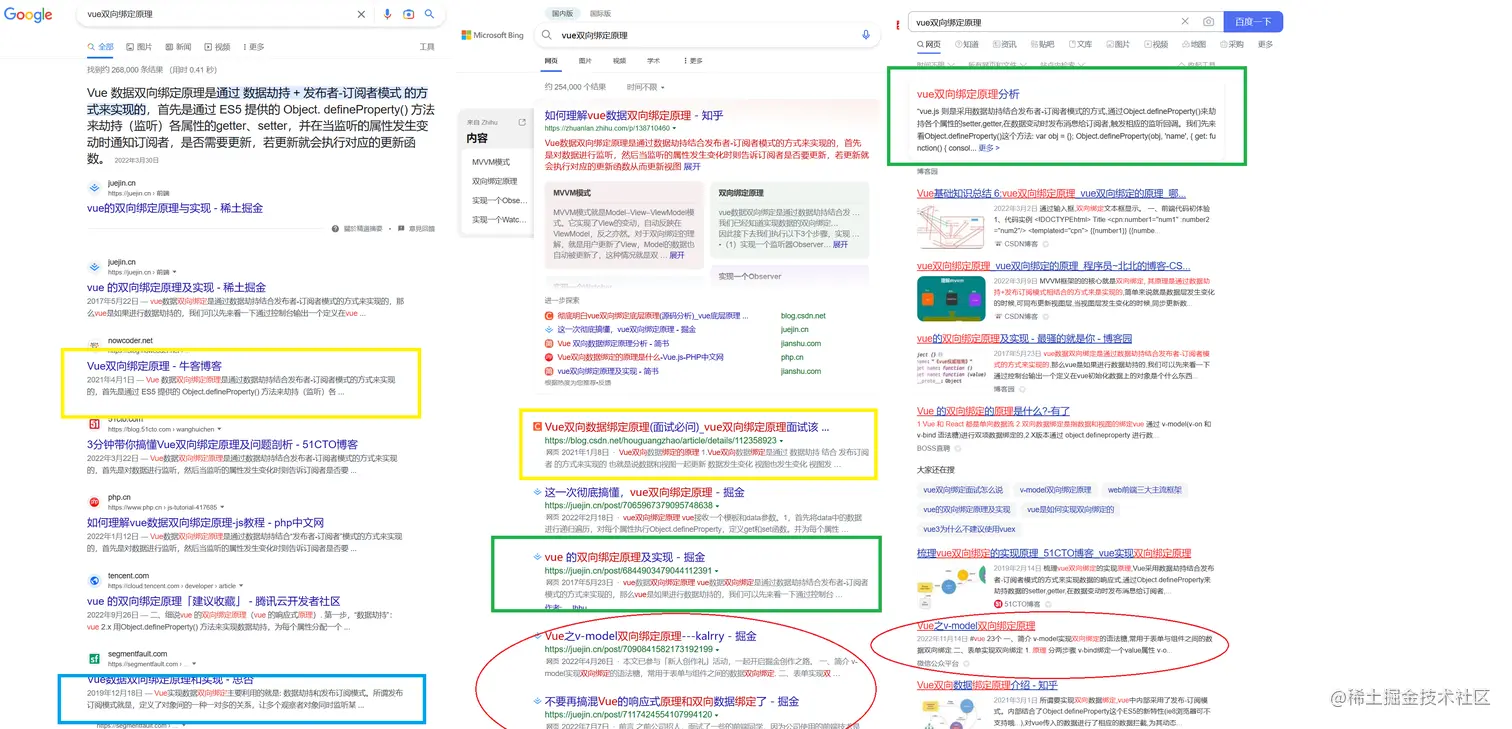
Task: Click segmentfault.com favicon in Google results
Action: [93, 659]
